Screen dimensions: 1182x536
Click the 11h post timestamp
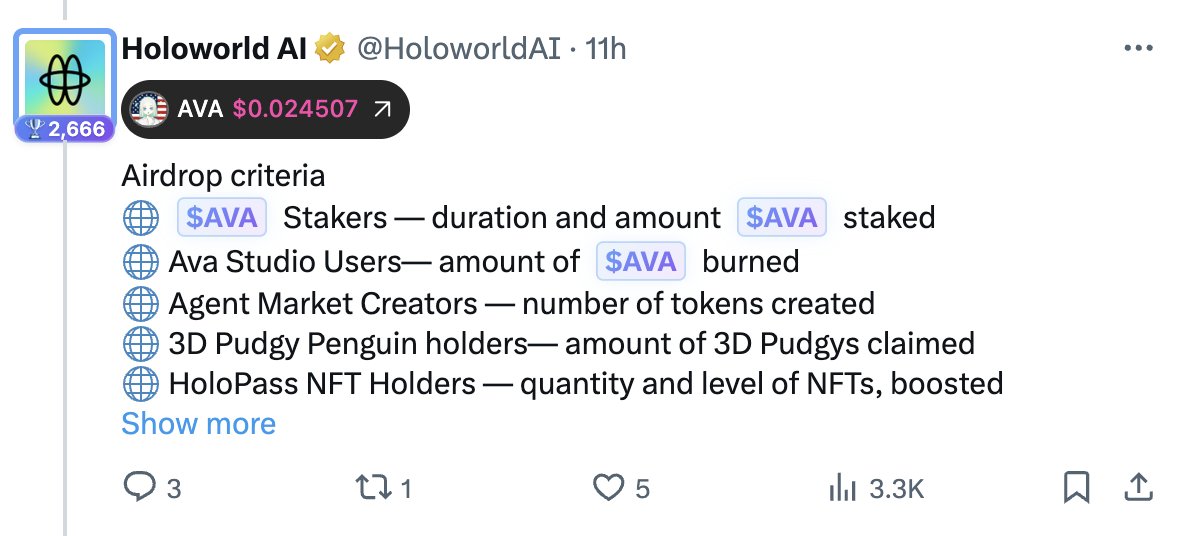point(605,49)
